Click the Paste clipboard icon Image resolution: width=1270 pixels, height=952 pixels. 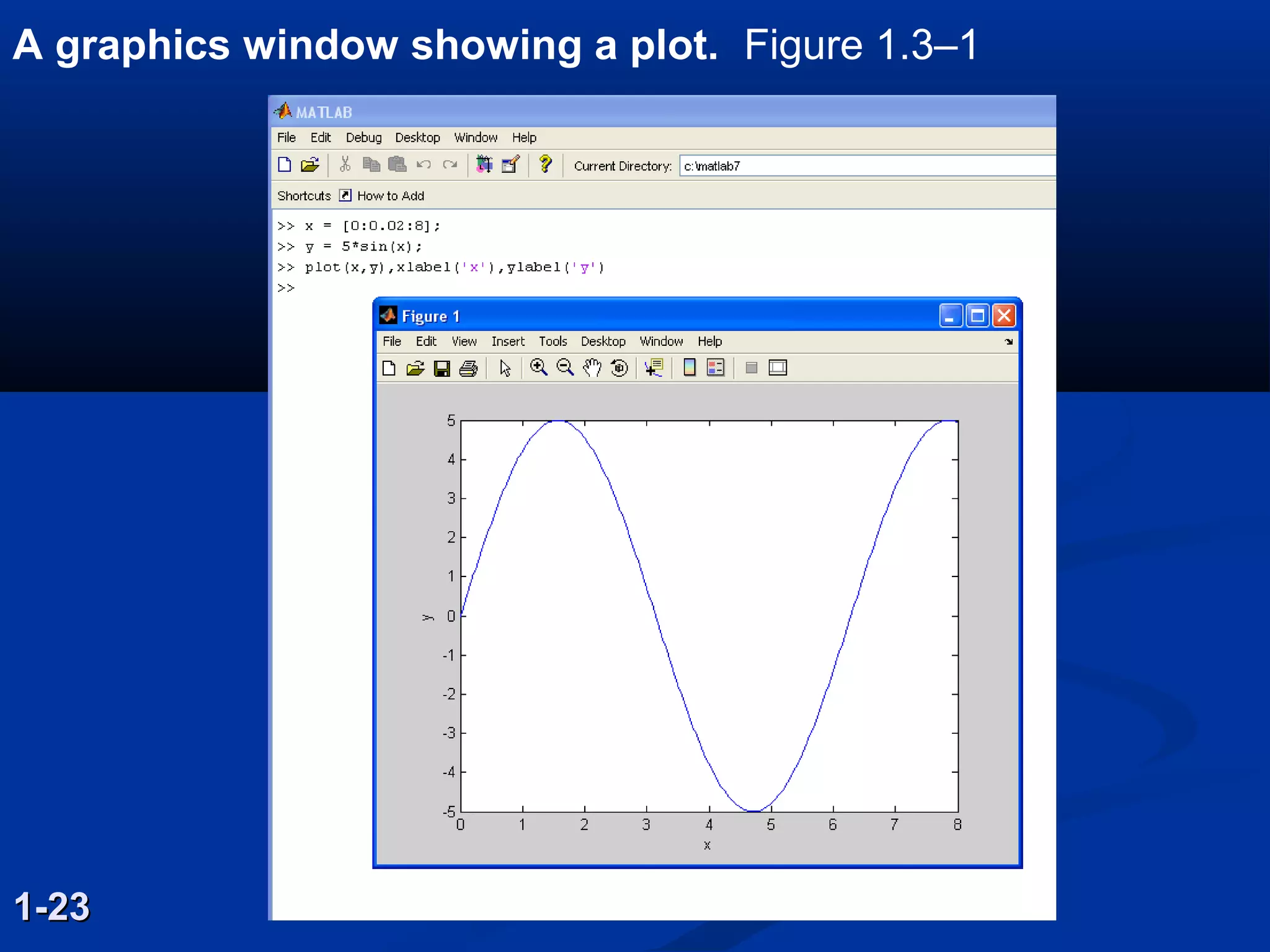pyautogui.click(x=397, y=165)
